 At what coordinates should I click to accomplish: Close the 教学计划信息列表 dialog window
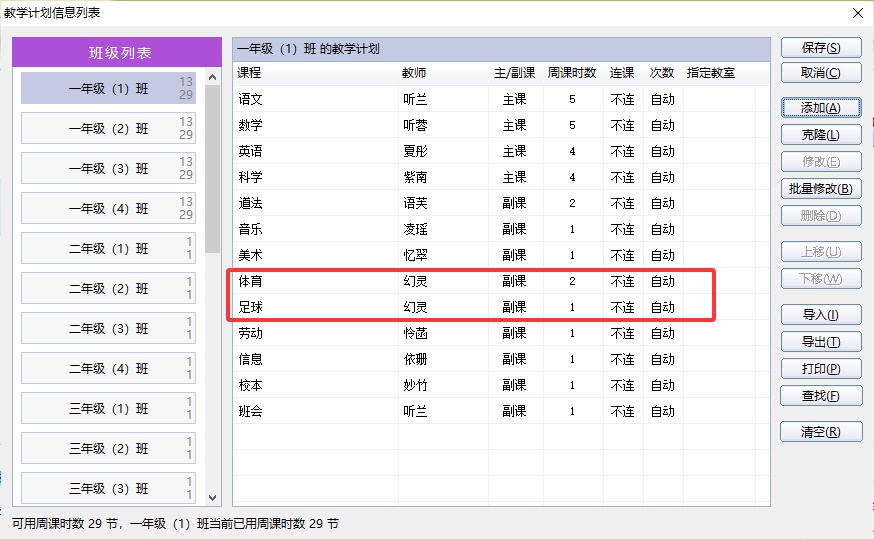point(857,13)
